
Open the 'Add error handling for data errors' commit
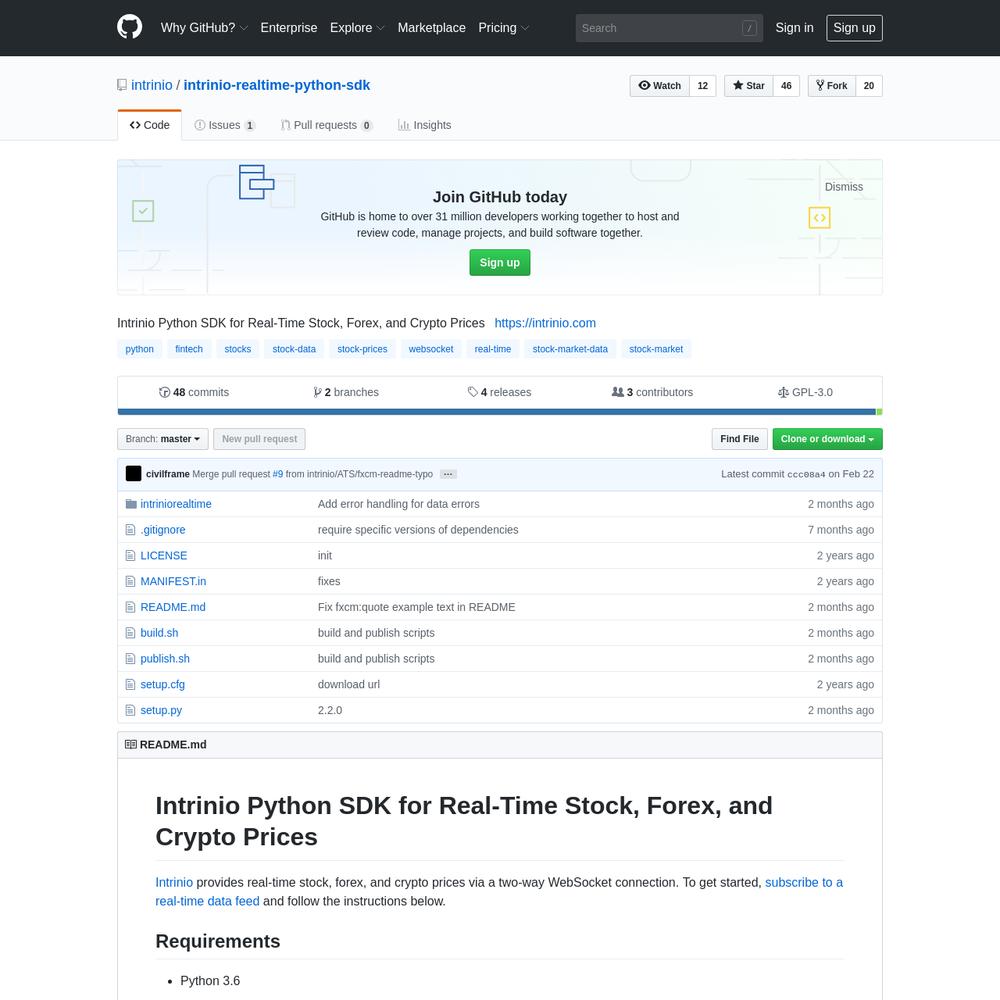tap(399, 504)
